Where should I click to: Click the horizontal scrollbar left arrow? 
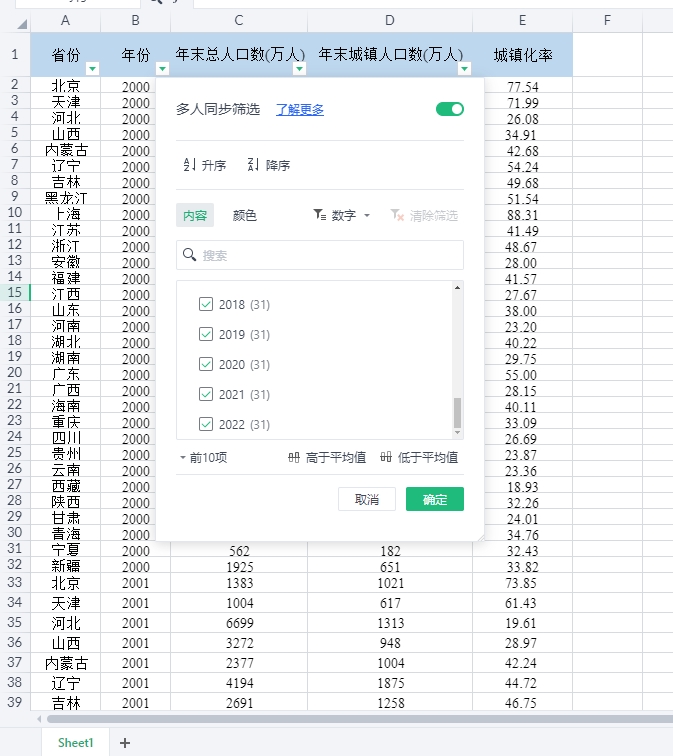click(x=39, y=719)
